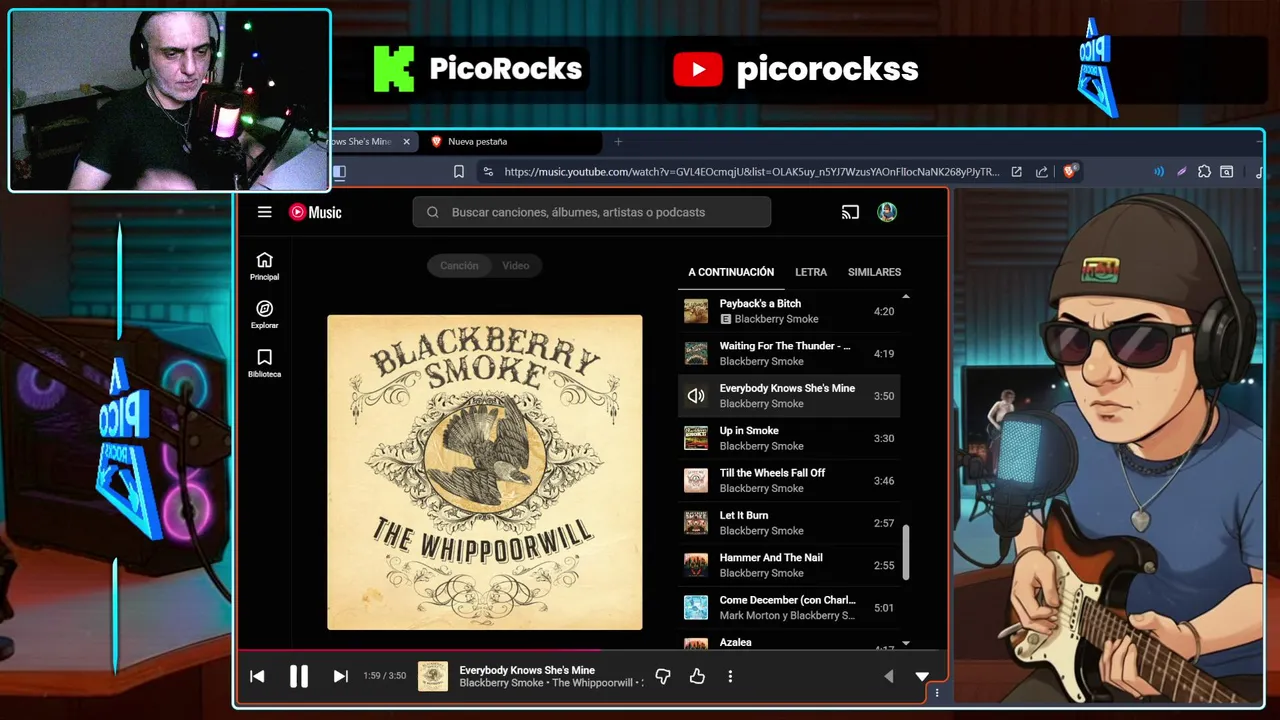Screen dimensions: 1280x720
Task: Play Payback's a Bitch from queue
Action: tap(789, 311)
